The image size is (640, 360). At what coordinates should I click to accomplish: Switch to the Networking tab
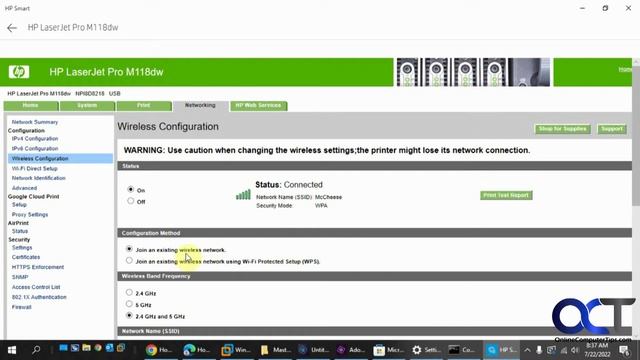coord(200,106)
